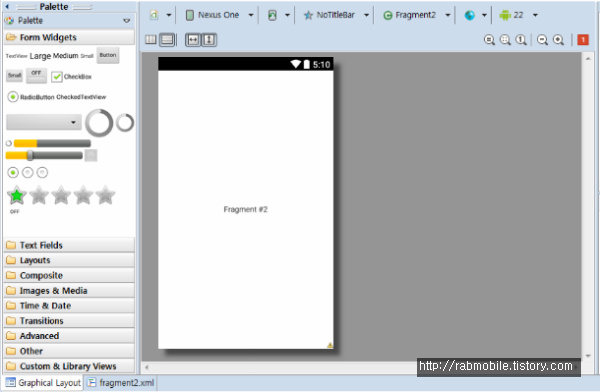The image size is (600, 392).
Task: Select the ToggleButton OFF widget
Action: pyautogui.click(x=36, y=75)
